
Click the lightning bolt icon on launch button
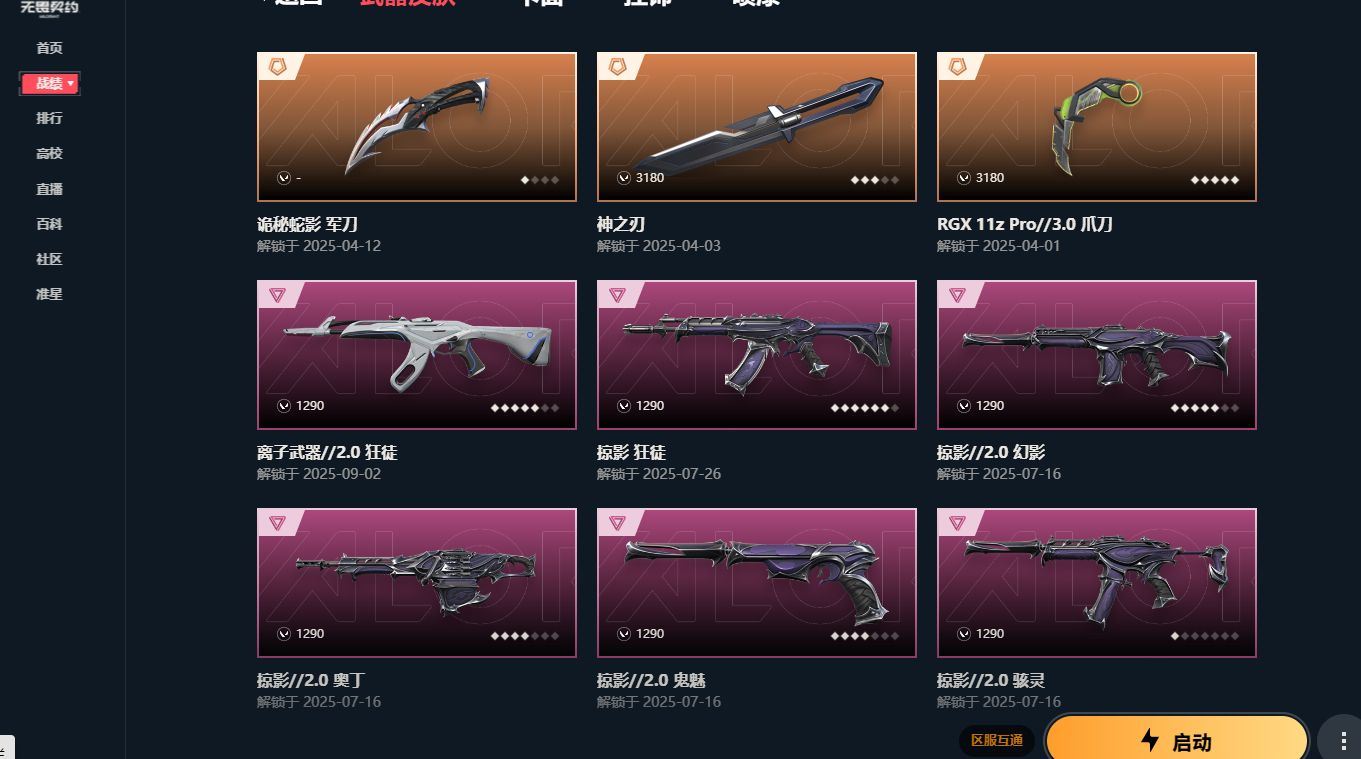click(x=1150, y=741)
